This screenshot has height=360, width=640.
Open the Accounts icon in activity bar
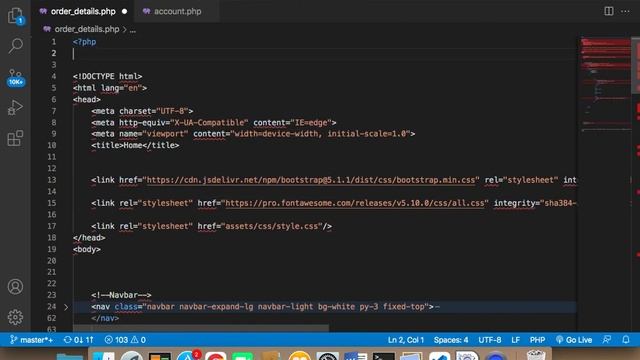(x=16, y=287)
